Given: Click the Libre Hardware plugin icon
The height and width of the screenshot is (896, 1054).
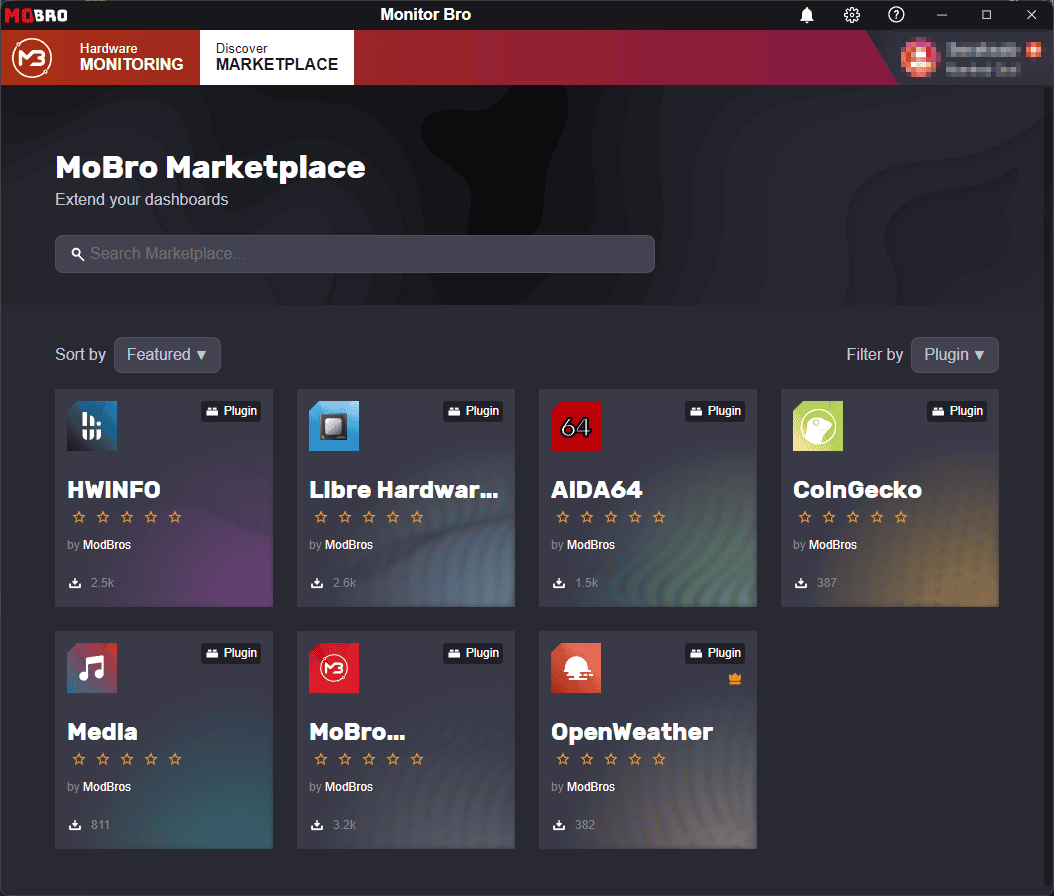Looking at the screenshot, I should 334,426.
